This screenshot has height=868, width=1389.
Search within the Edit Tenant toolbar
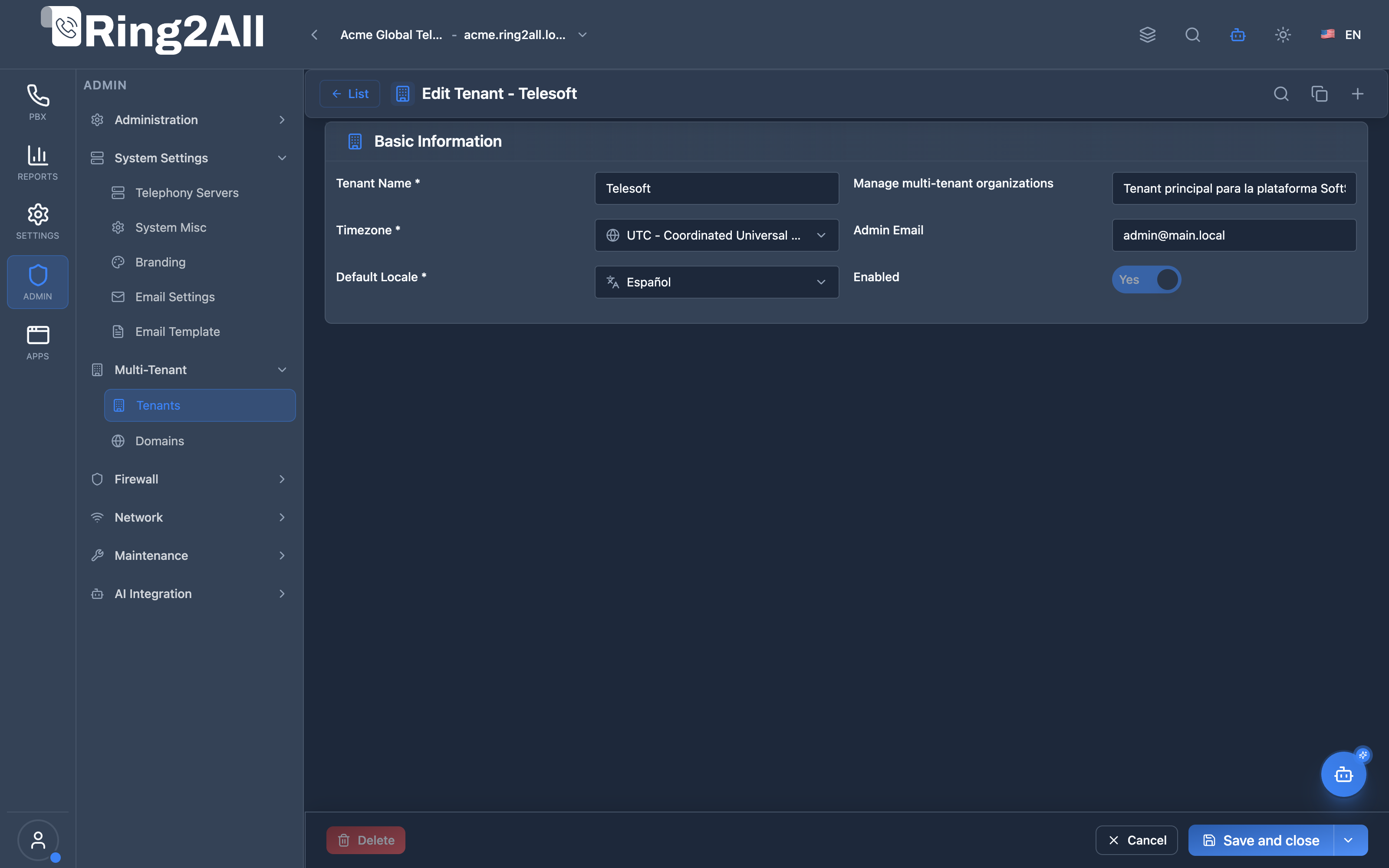[1281, 94]
